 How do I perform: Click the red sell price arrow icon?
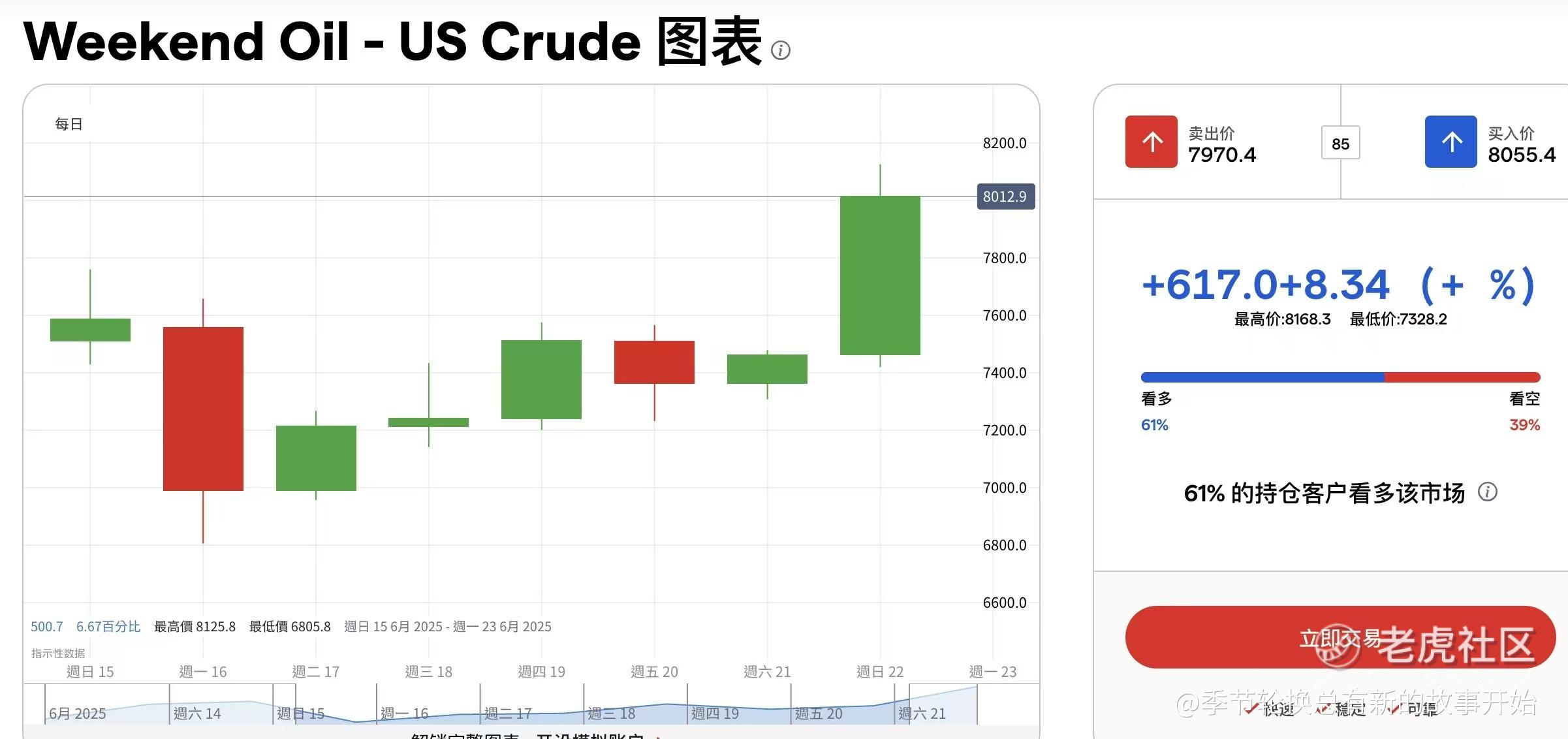pos(1151,142)
